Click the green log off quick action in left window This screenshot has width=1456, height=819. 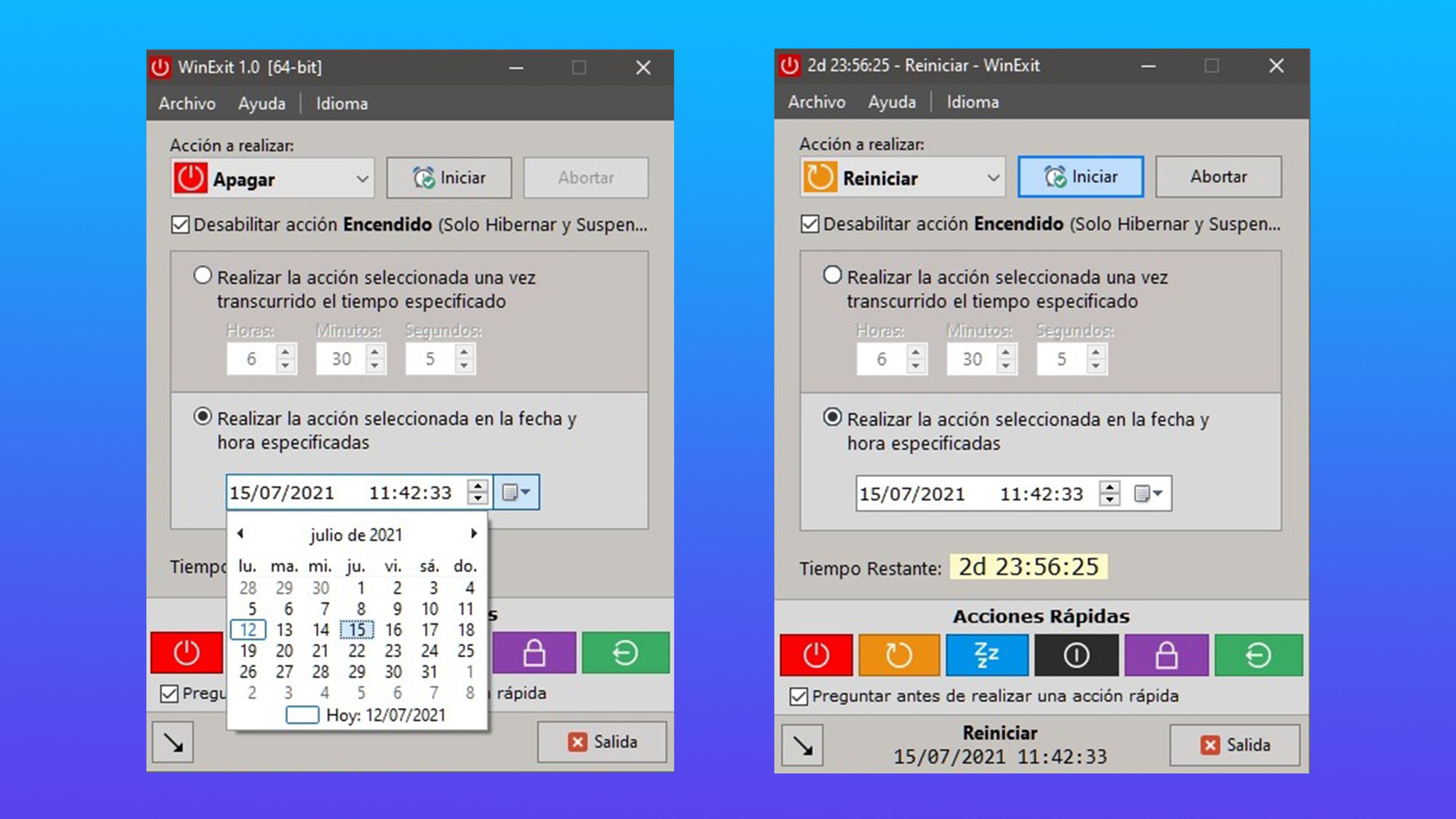point(625,653)
